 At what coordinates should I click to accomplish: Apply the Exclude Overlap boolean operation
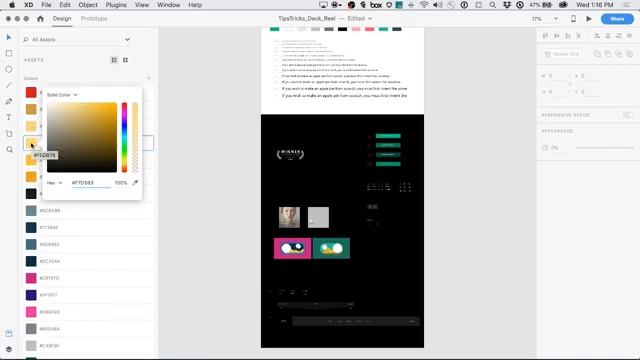pos(629,54)
